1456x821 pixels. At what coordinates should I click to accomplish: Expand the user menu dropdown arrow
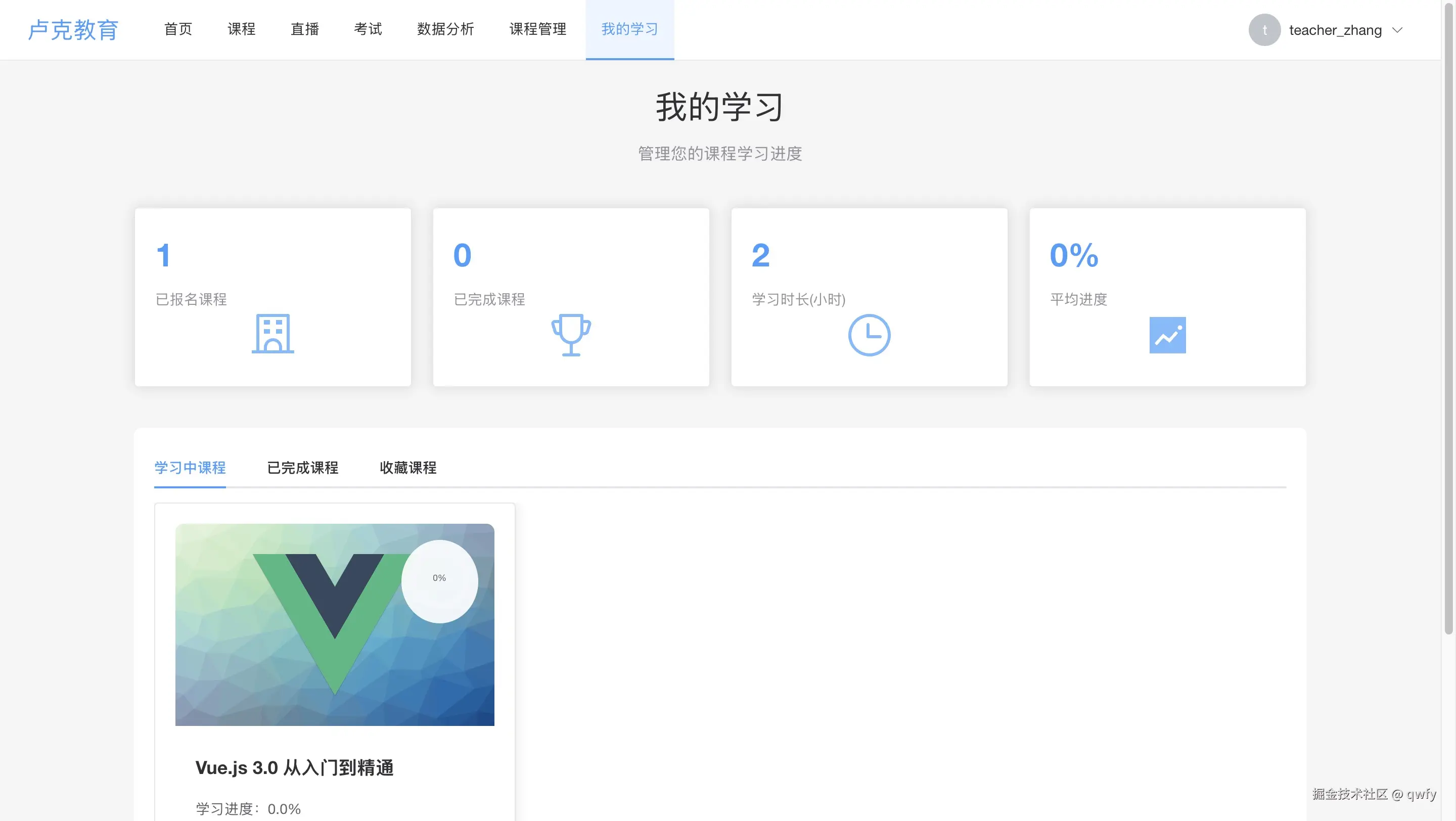click(1398, 30)
